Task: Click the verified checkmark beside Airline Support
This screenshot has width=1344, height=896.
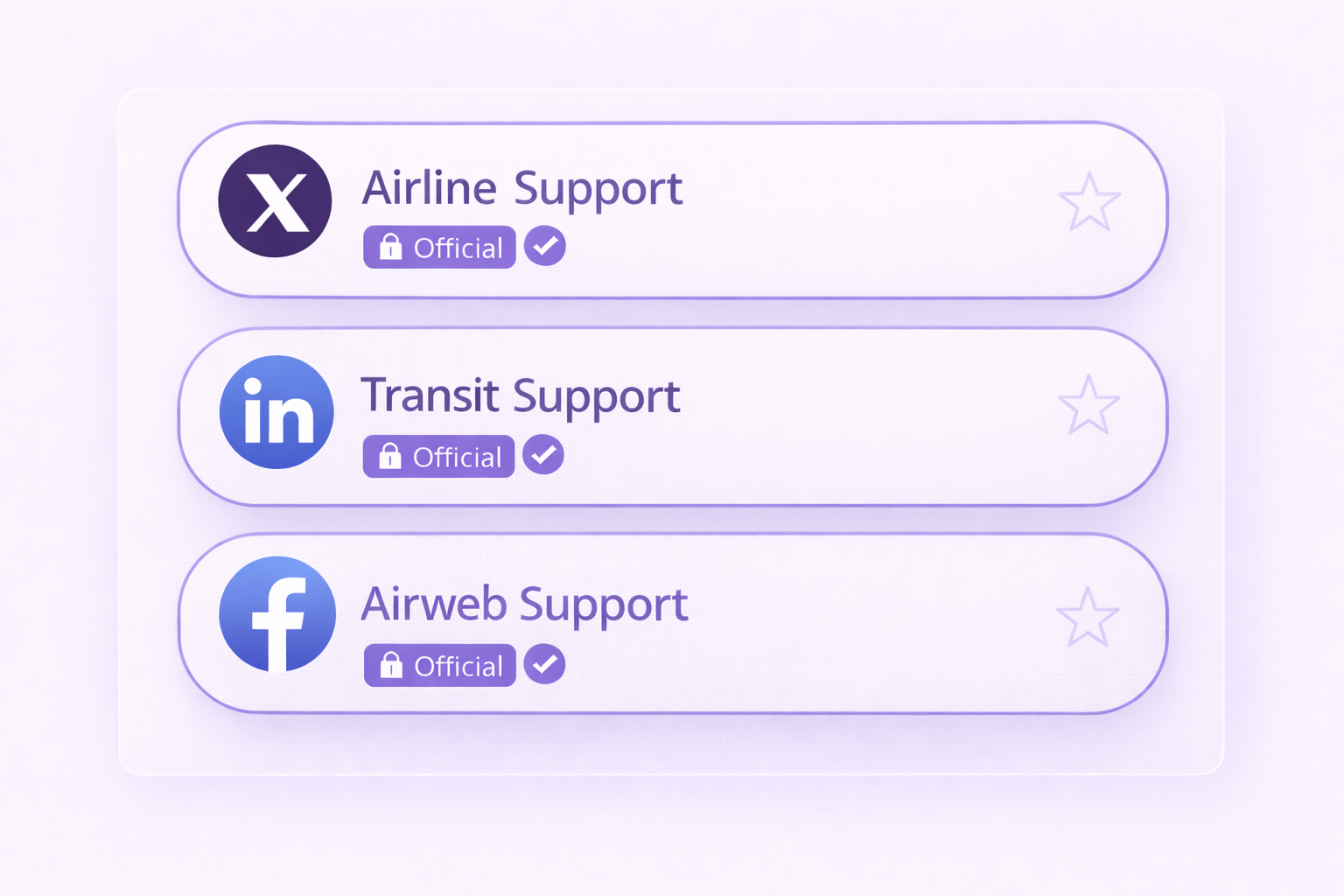Action: 545,246
